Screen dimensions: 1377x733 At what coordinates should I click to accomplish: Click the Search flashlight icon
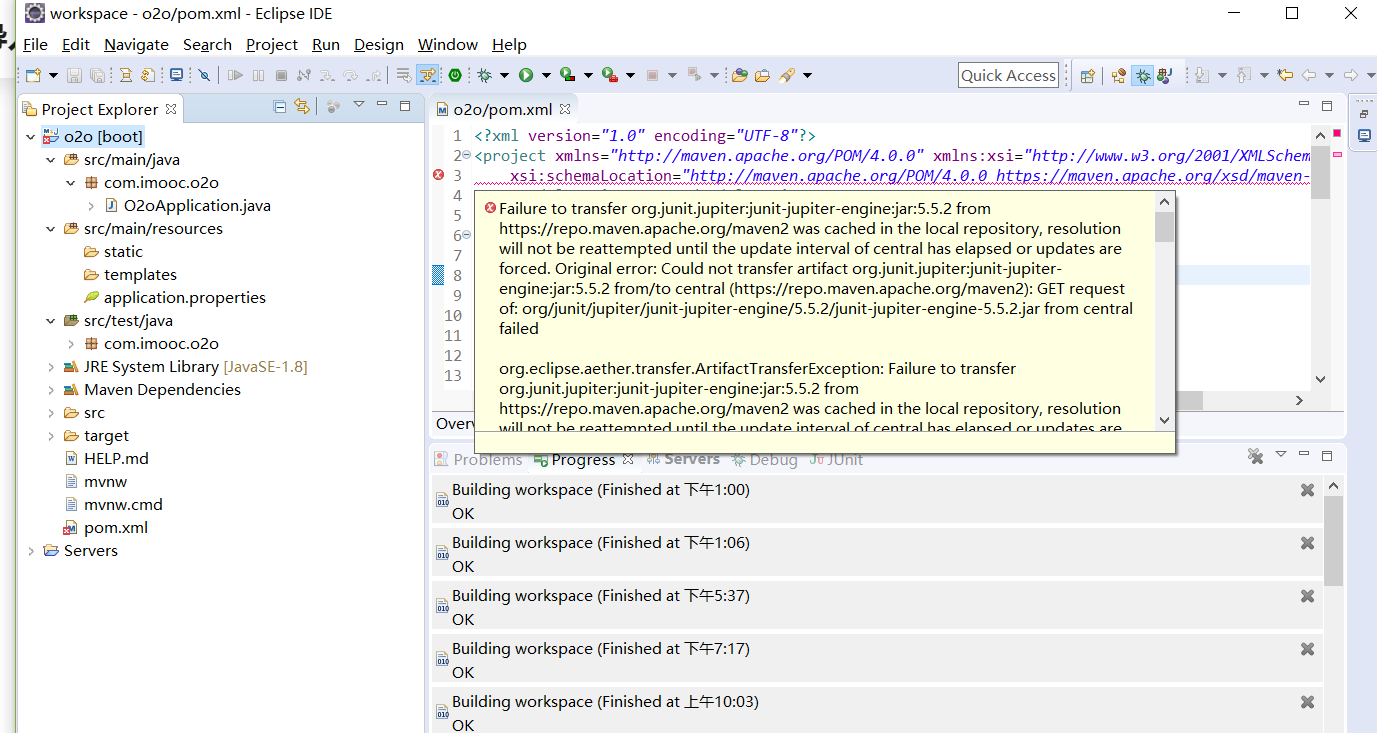(x=787, y=75)
